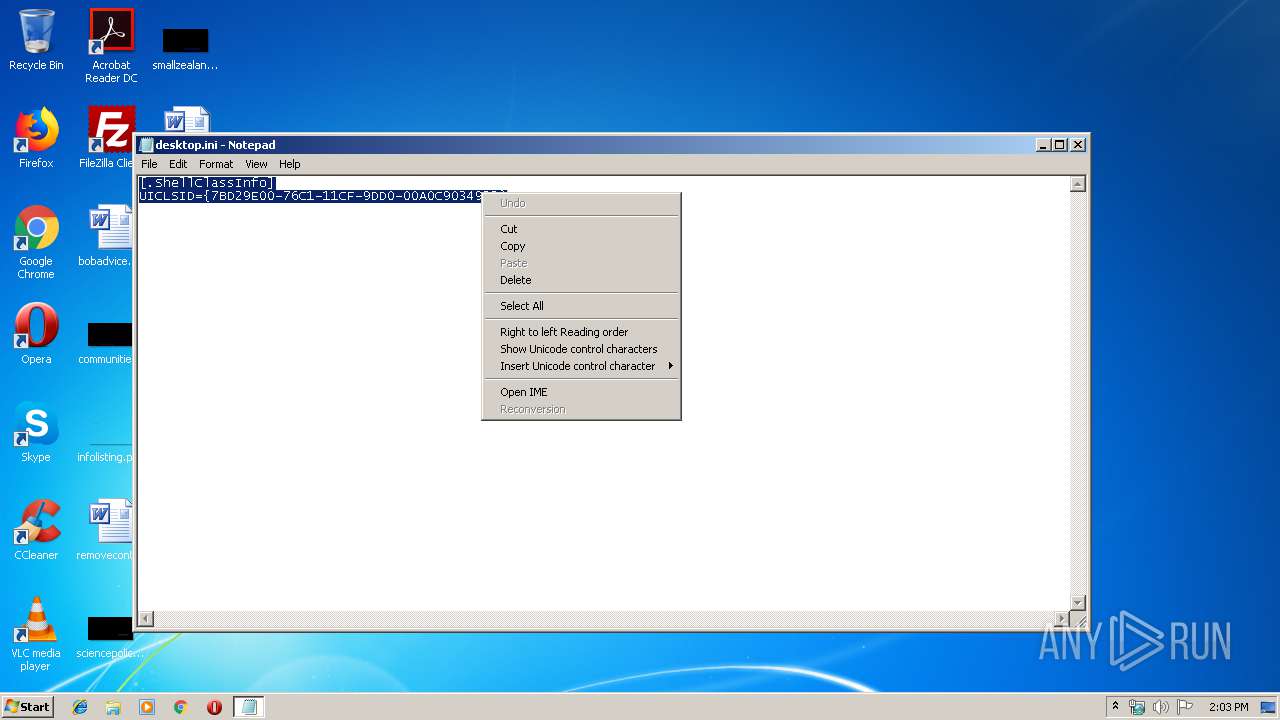The height and width of the screenshot is (720, 1280).
Task: Click the UICLSID text line
Action: point(310,196)
